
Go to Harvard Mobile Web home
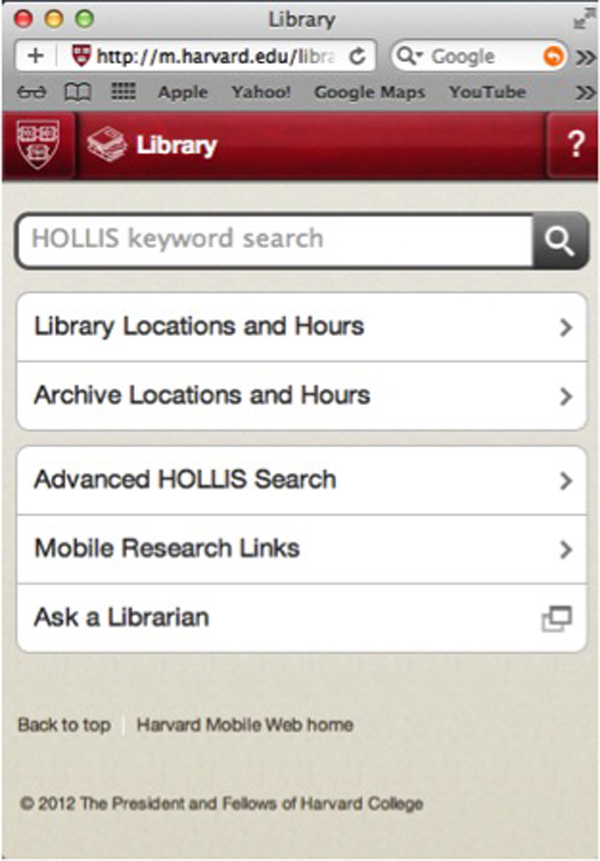coord(244,724)
